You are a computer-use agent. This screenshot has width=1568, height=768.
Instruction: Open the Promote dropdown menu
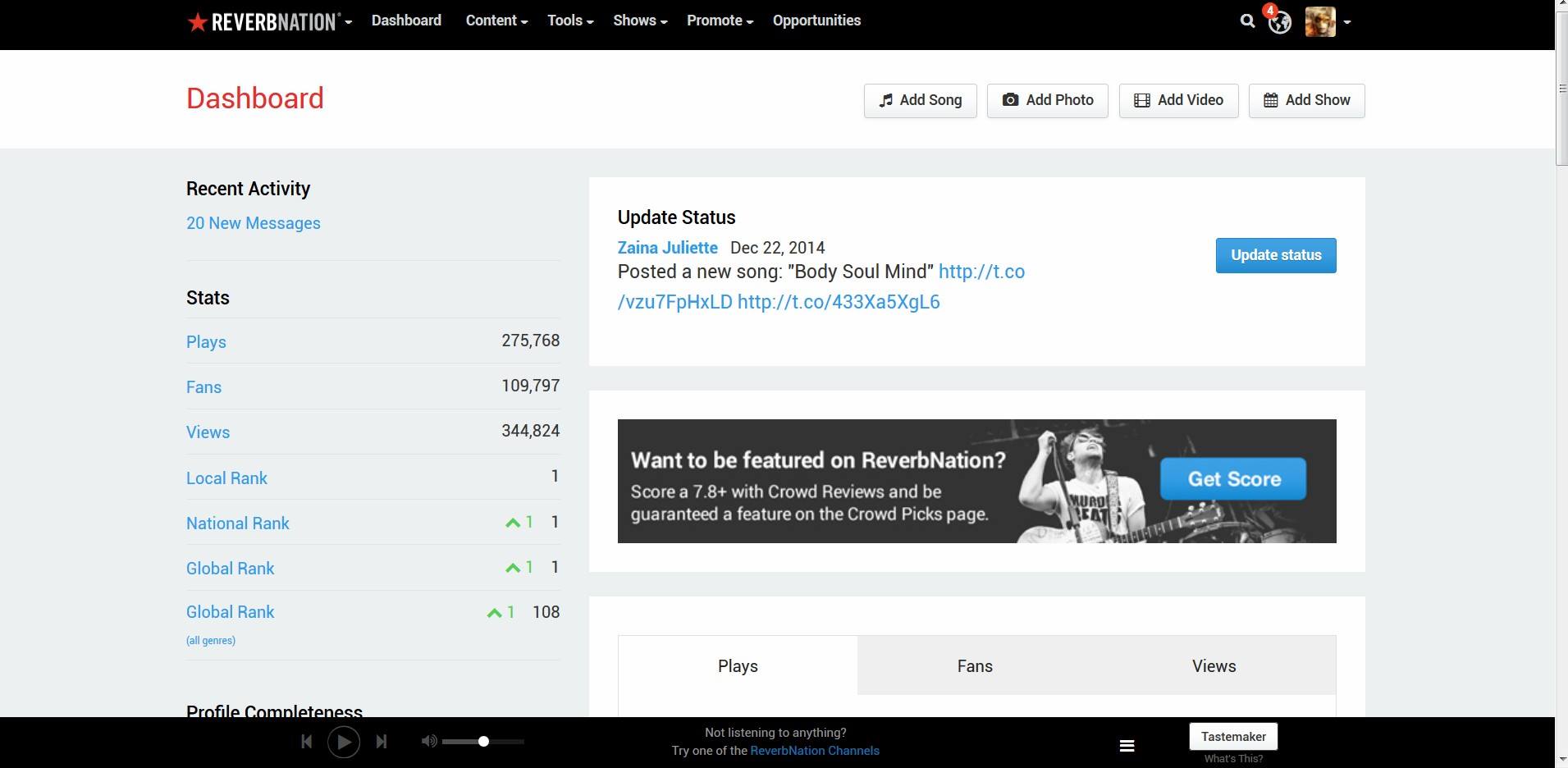tap(720, 21)
